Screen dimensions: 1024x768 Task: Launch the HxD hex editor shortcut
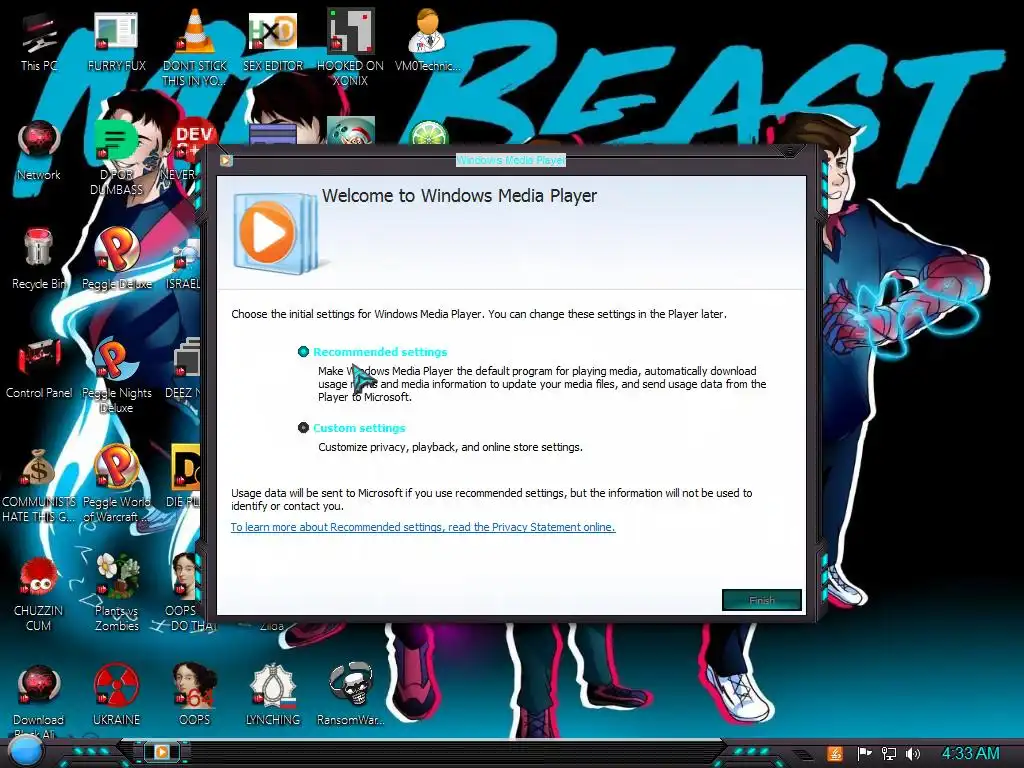coord(272,43)
